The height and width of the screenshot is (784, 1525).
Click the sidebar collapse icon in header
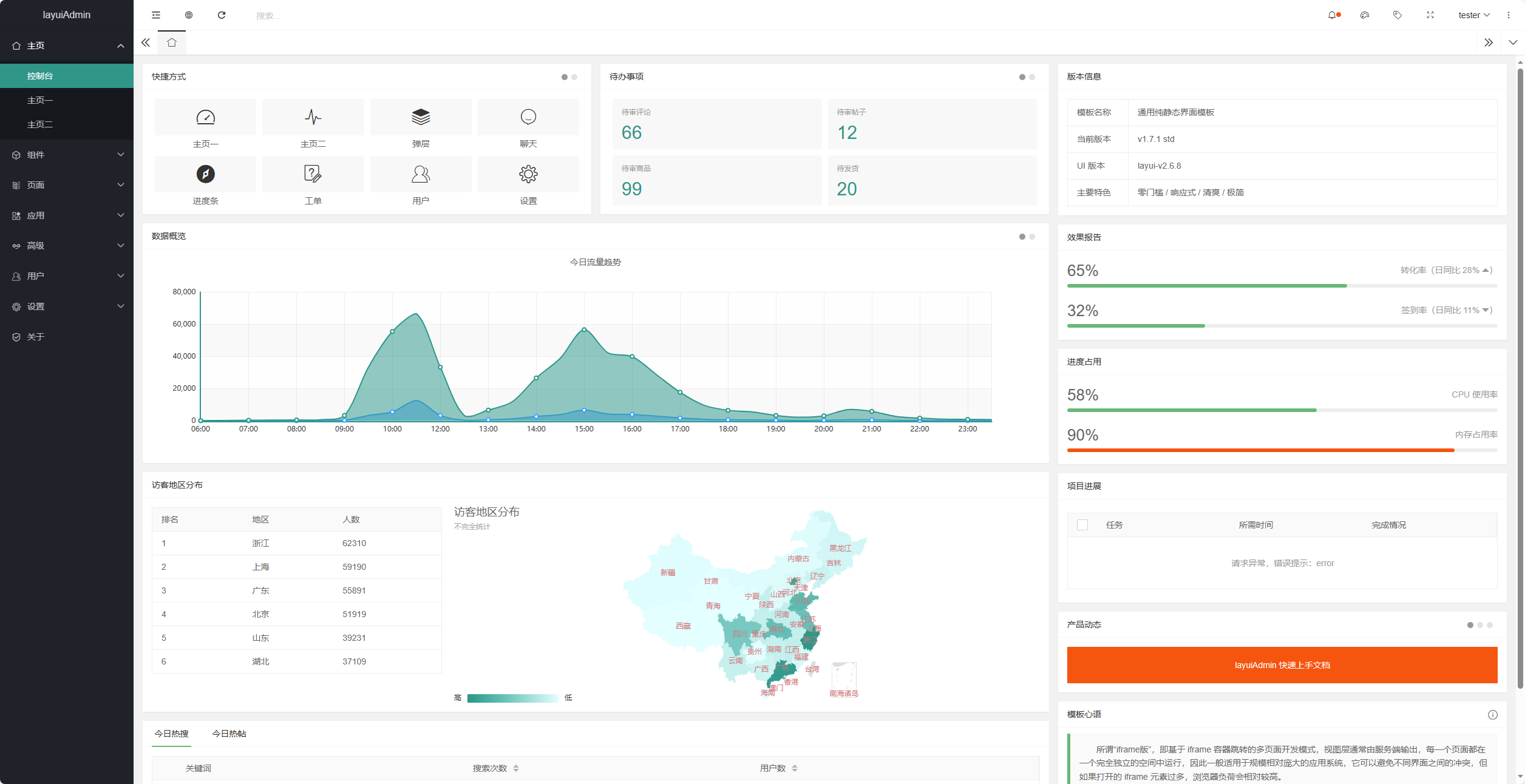pyautogui.click(x=156, y=15)
